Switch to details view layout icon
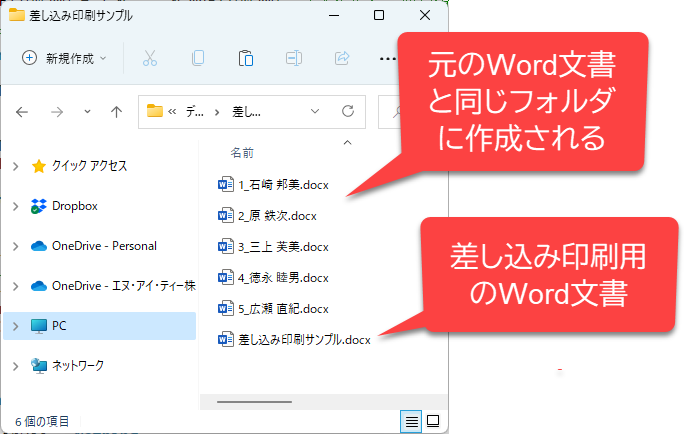 click(x=411, y=421)
